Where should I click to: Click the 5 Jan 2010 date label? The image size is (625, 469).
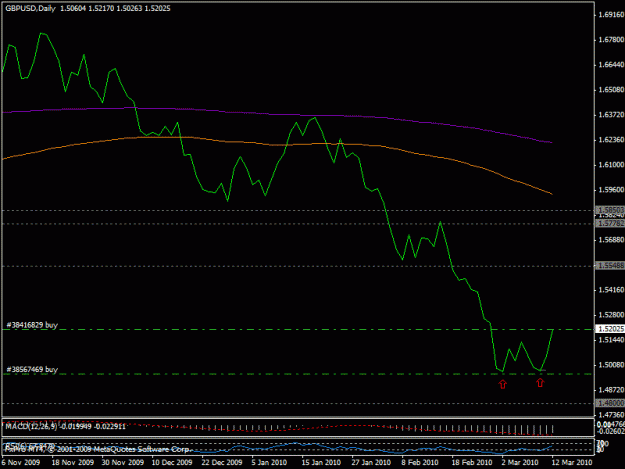click(269, 462)
